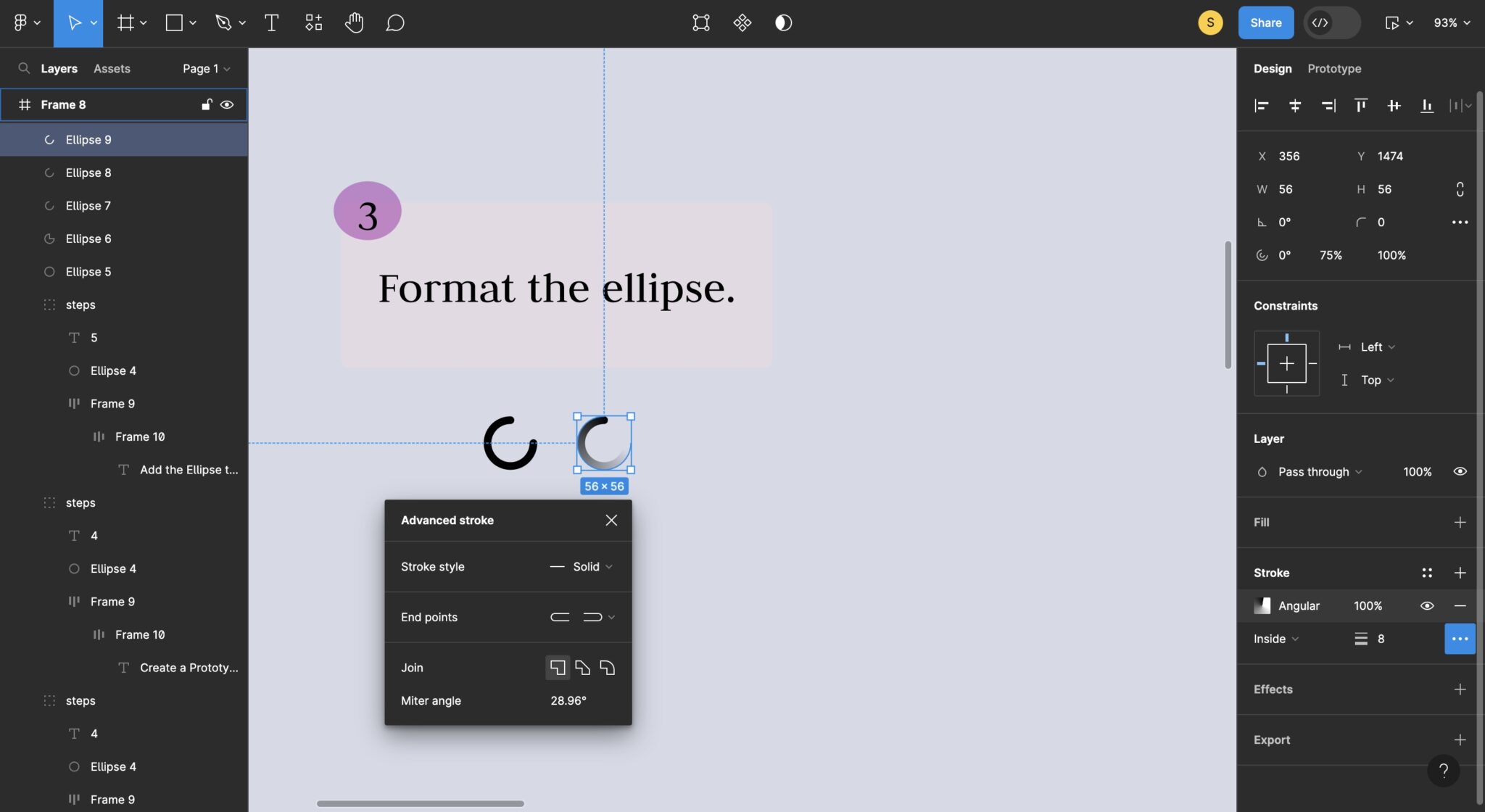Click the Share button

(x=1265, y=22)
